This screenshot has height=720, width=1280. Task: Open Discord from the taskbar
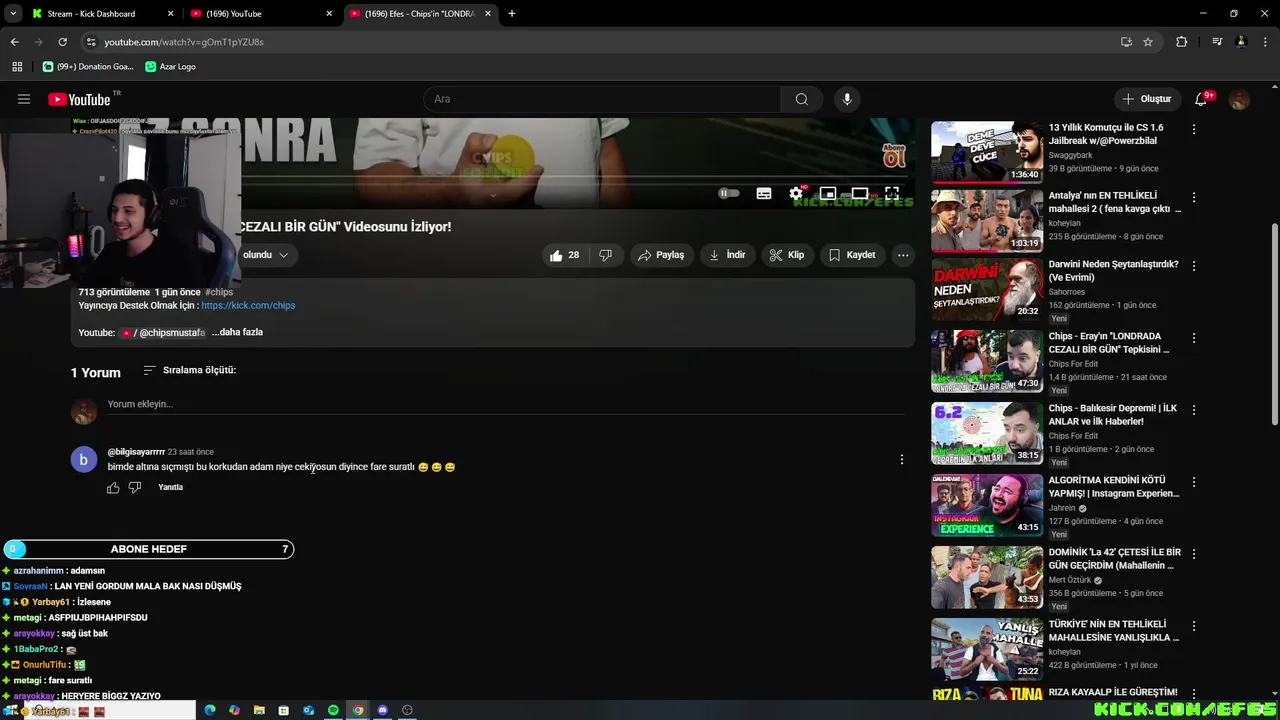tap(382, 710)
